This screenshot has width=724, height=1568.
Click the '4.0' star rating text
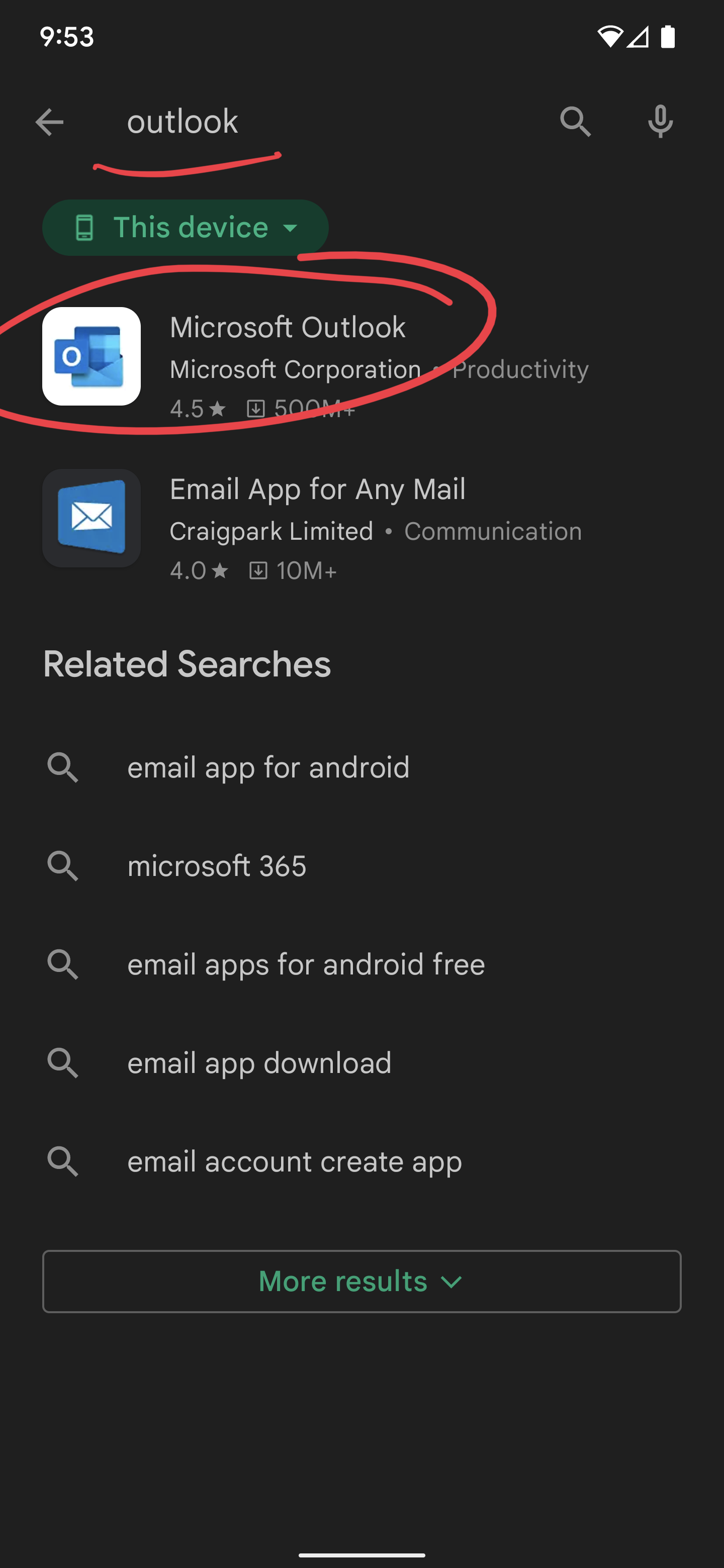(199, 571)
